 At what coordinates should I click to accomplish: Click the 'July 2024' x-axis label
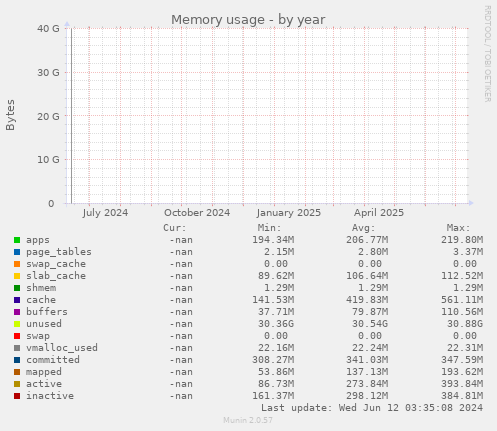point(105,213)
